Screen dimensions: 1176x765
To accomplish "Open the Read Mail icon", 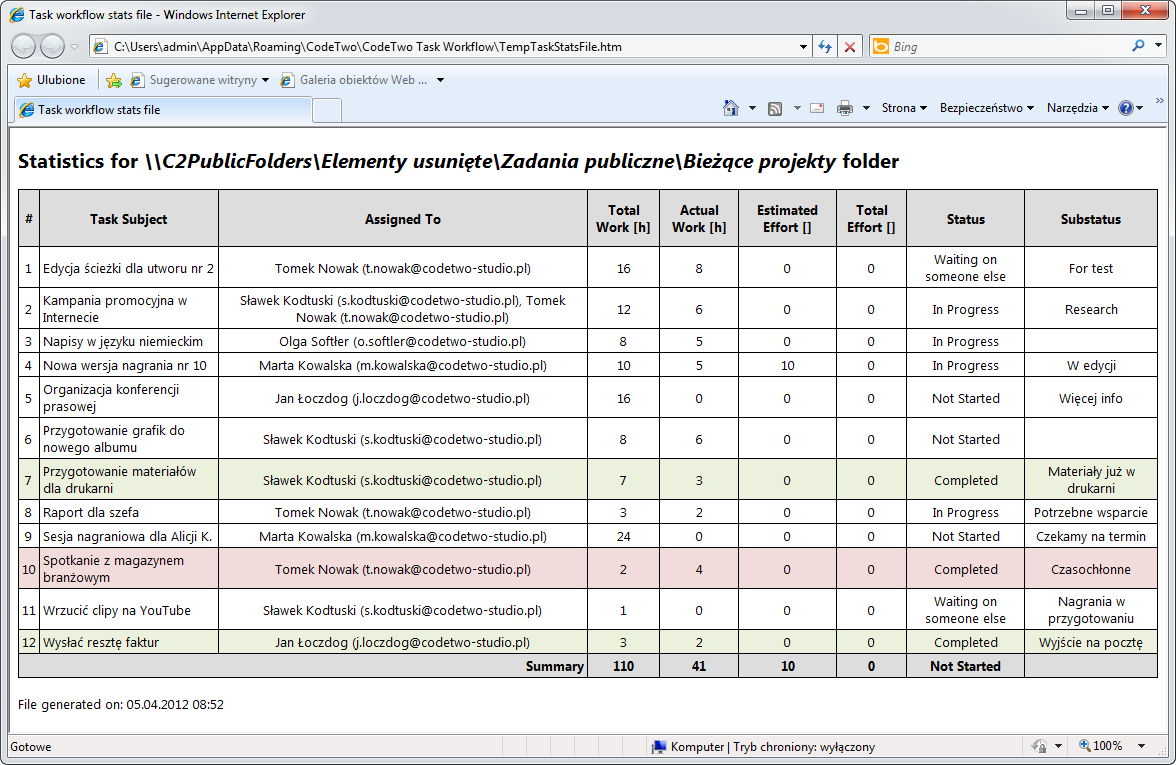I will point(815,106).
